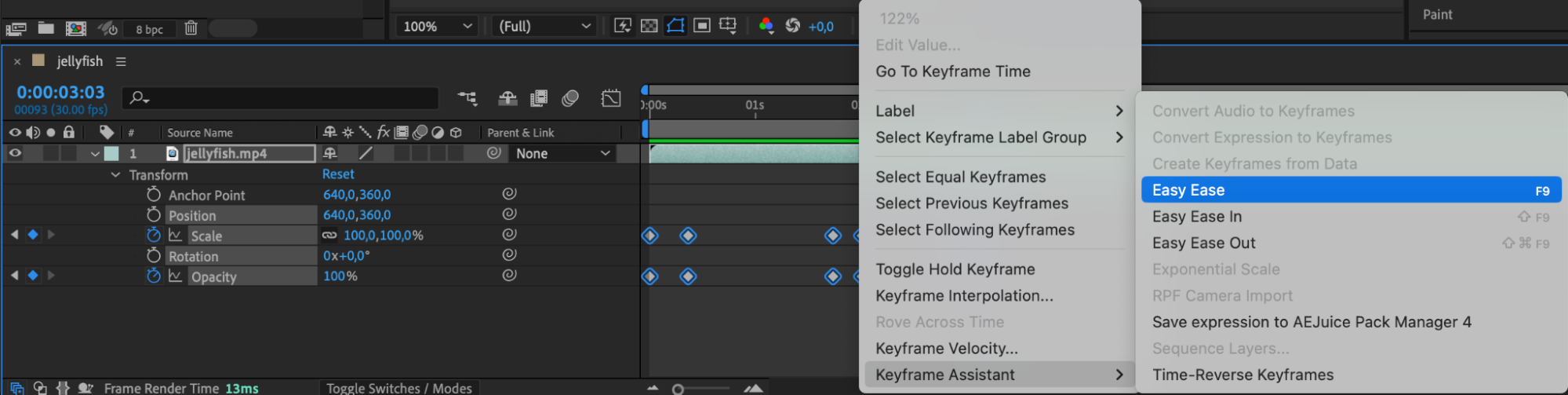Open the magnification 100% dropdown

tap(438, 26)
